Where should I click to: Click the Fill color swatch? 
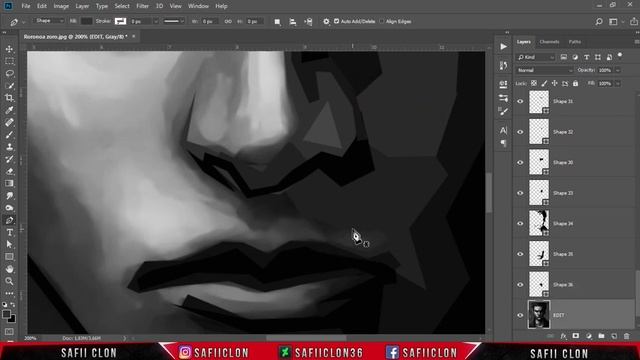tap(86, 21)
